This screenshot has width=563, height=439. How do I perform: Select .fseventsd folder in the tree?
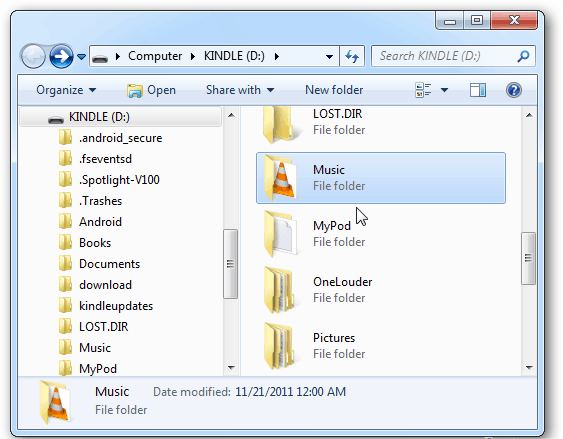[x=105, y=159]
